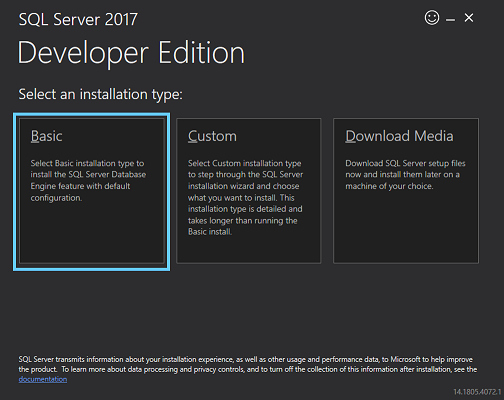Click the 'Select an installation type:' heading

click(x=101, y=94)
